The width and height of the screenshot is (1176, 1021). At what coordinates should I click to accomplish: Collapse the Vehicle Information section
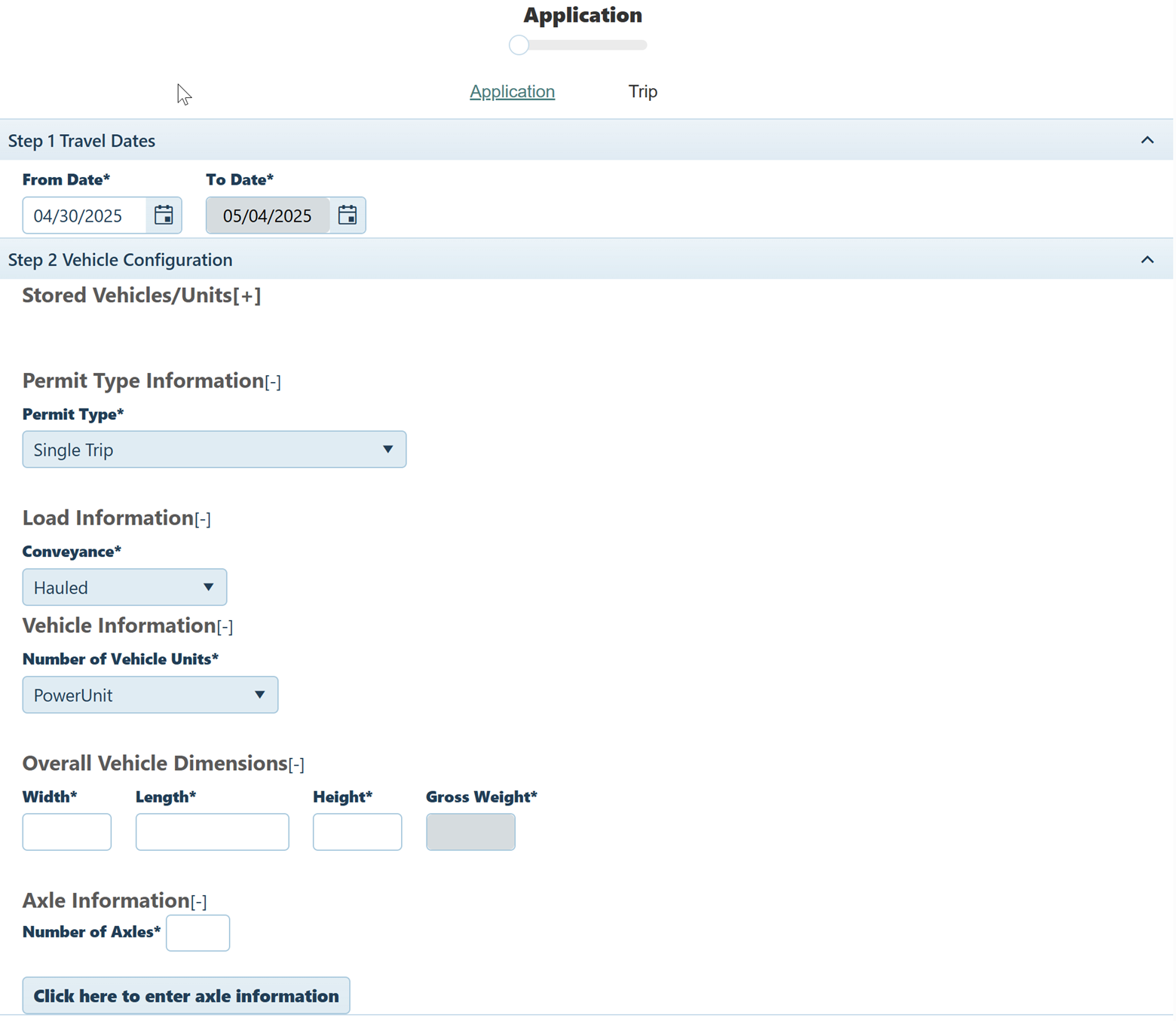point(225,627)
